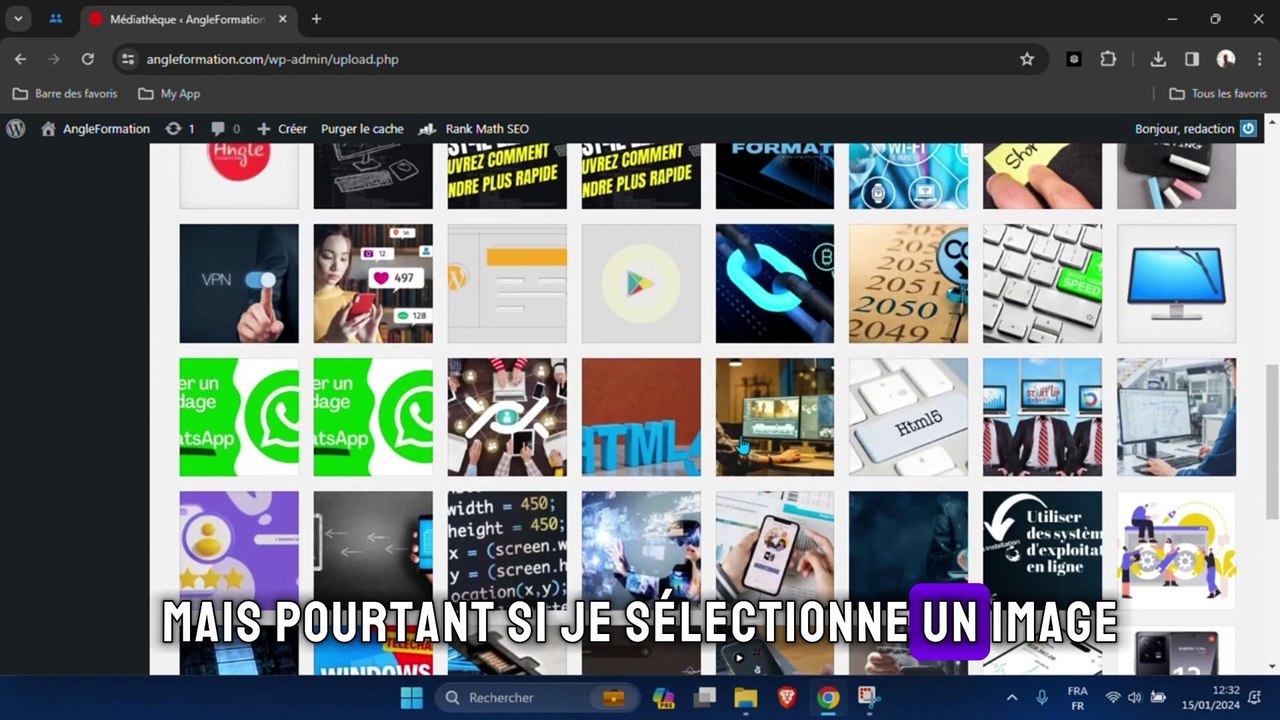1280x720 pixels.
Task: Select the Médiathèque AngleFormation tab
Action: (x=186, y=19)
